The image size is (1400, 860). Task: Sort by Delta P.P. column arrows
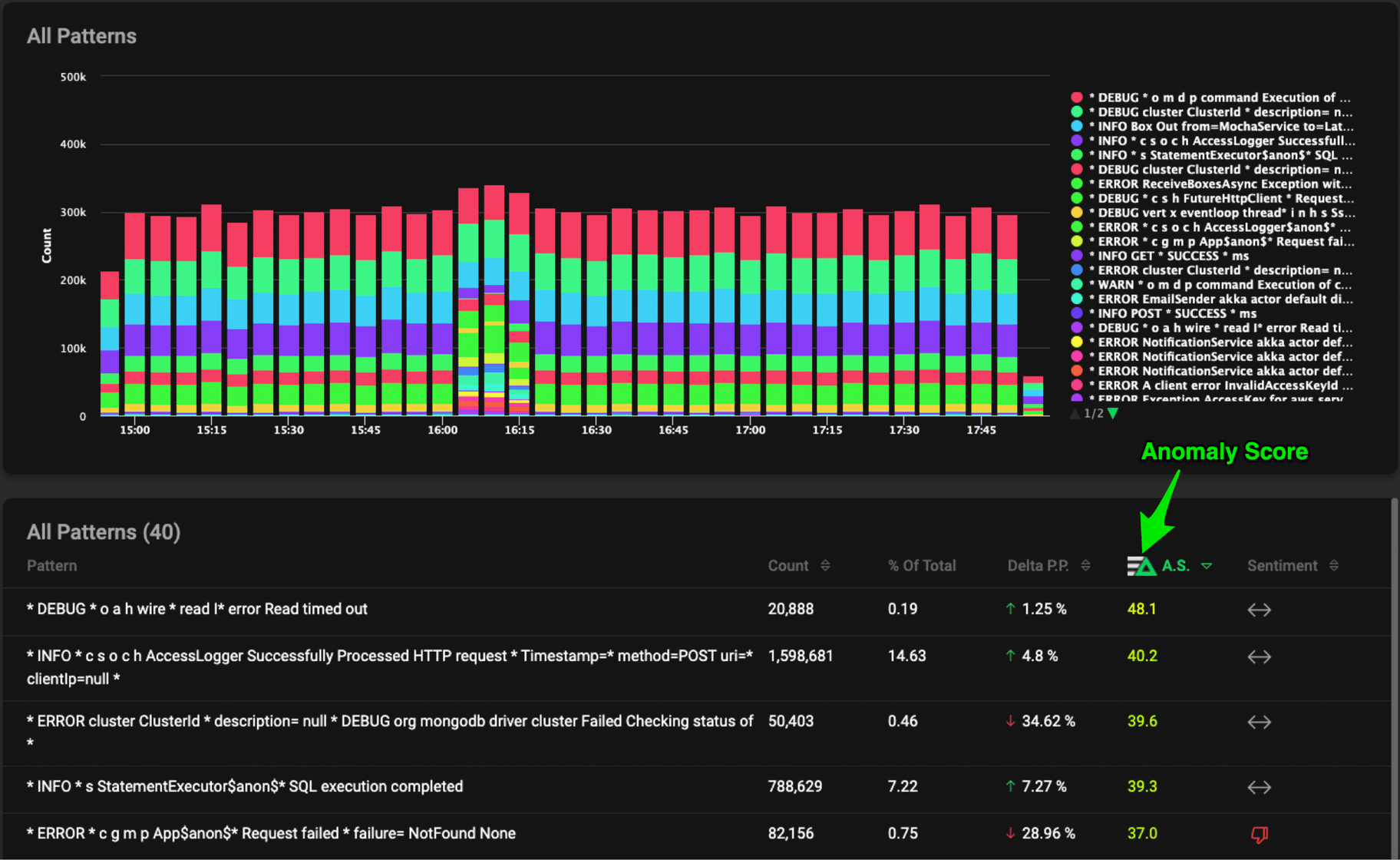click(x=1085, y=566)
